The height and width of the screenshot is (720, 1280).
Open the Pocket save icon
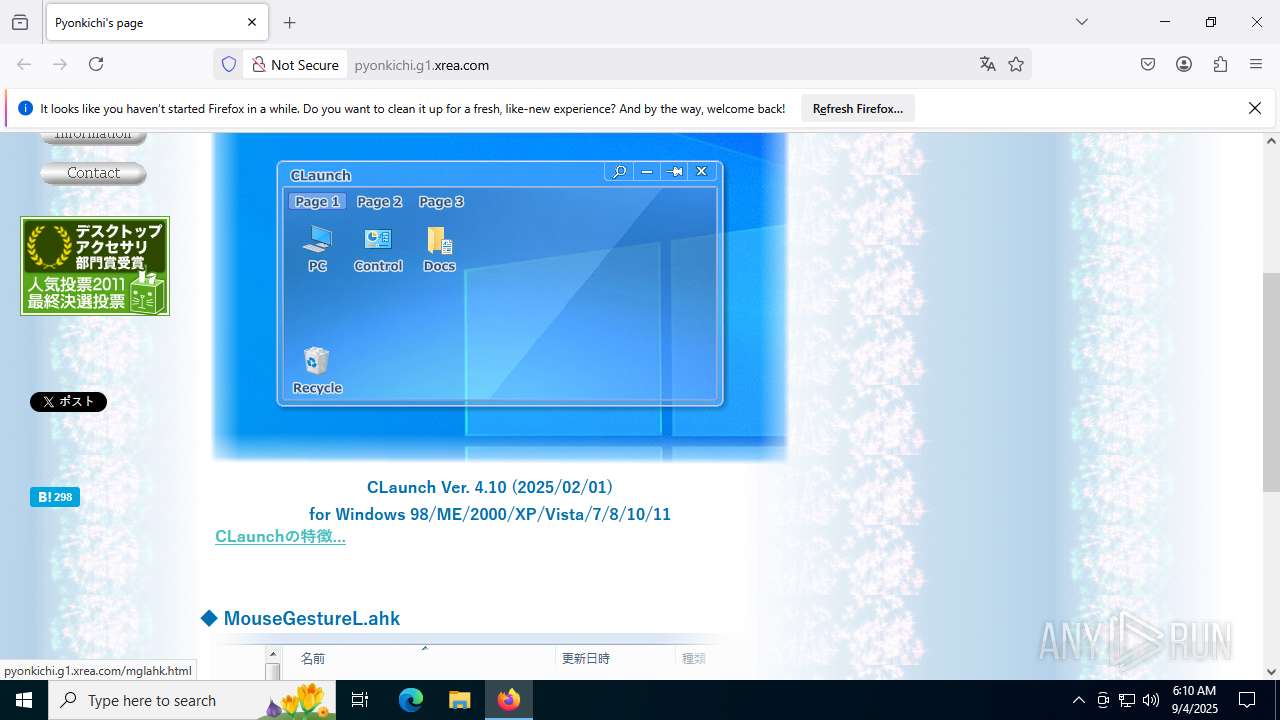pyautogui.click(x=1148, y=64)
